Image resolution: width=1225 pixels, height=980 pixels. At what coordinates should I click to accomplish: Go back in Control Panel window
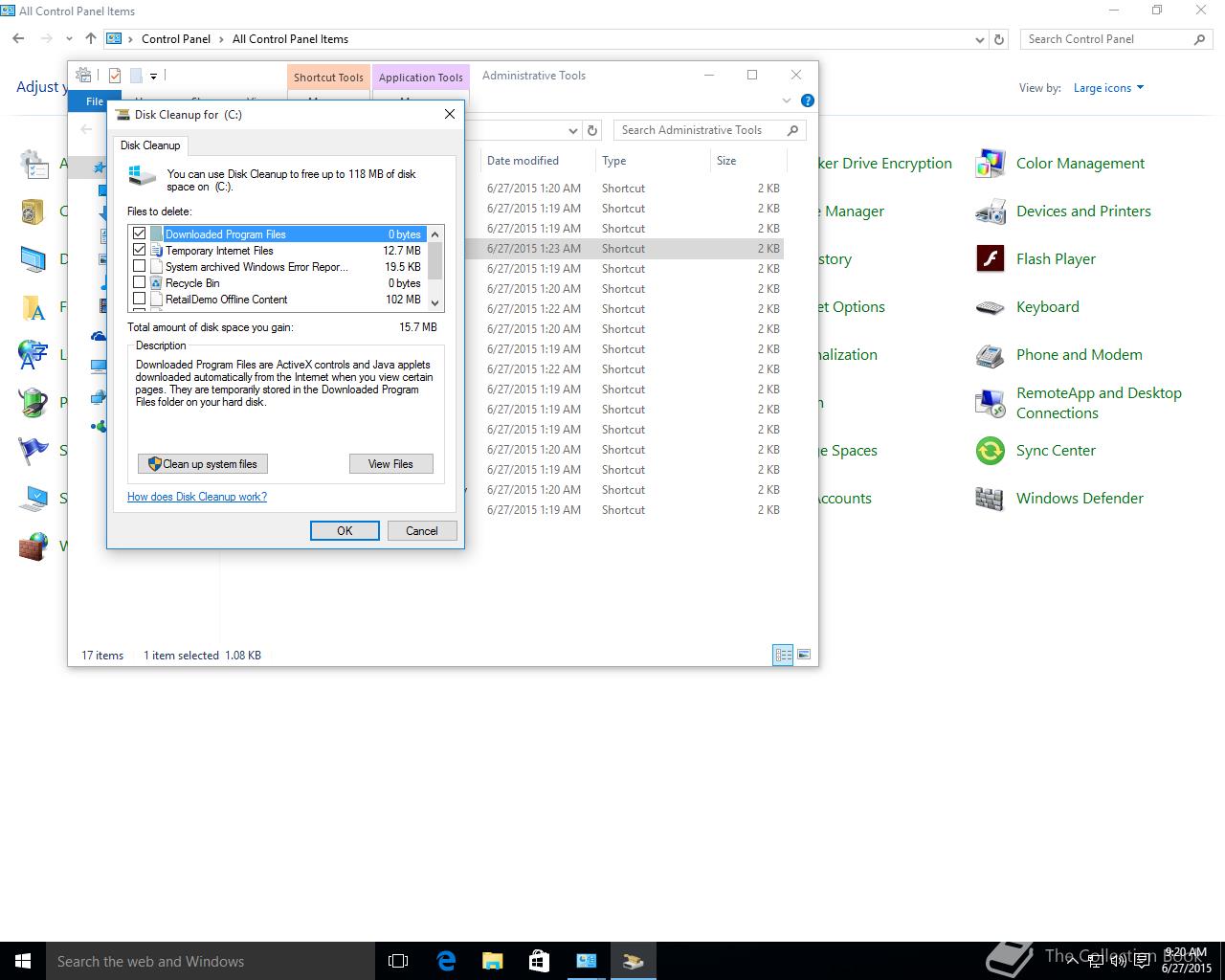(x=18, y=39)
